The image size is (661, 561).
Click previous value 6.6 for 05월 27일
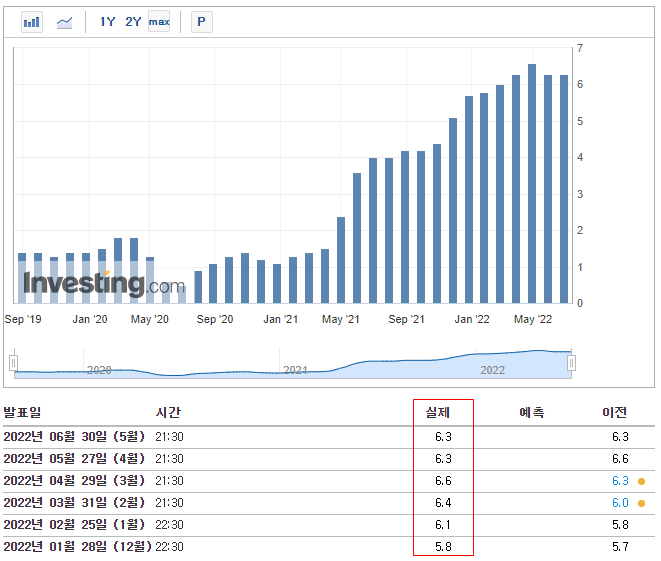pos(620,459)
